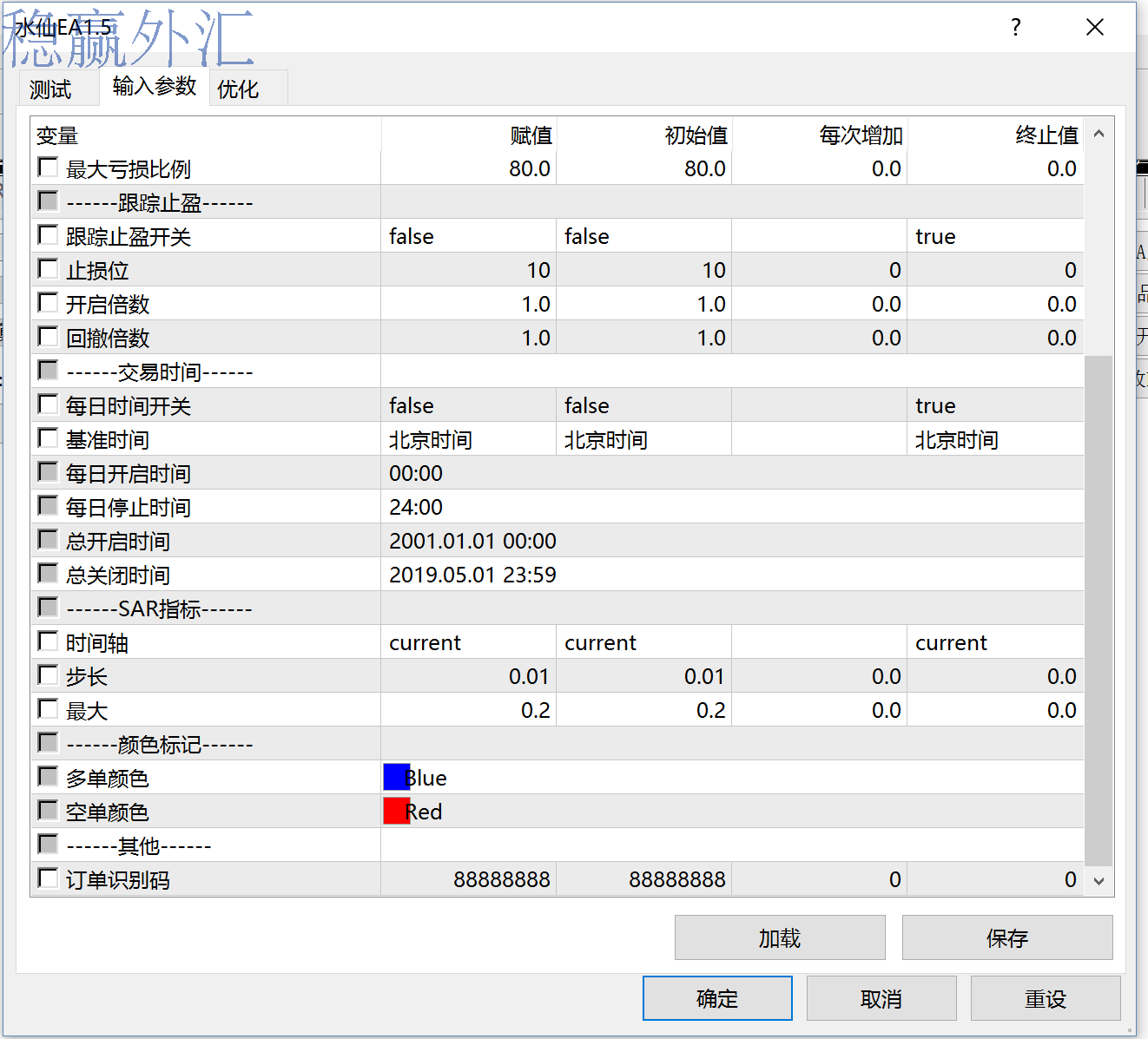The image size is (1148, 1039).
Task: Open the 基准时间 value dropdown 北京时间
Action: [x=468, y=439]
